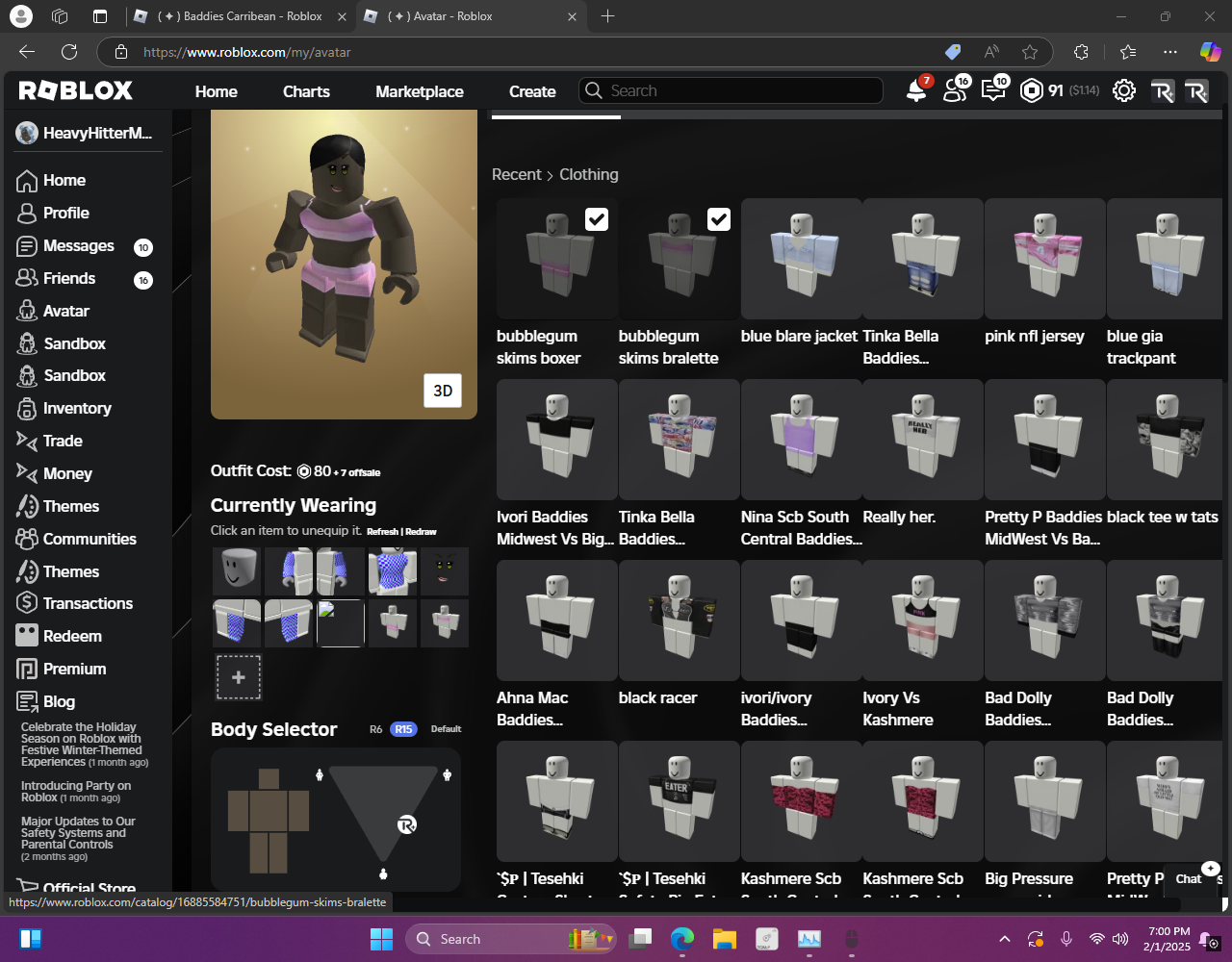Open friend requests icon in header

point(955,91)
